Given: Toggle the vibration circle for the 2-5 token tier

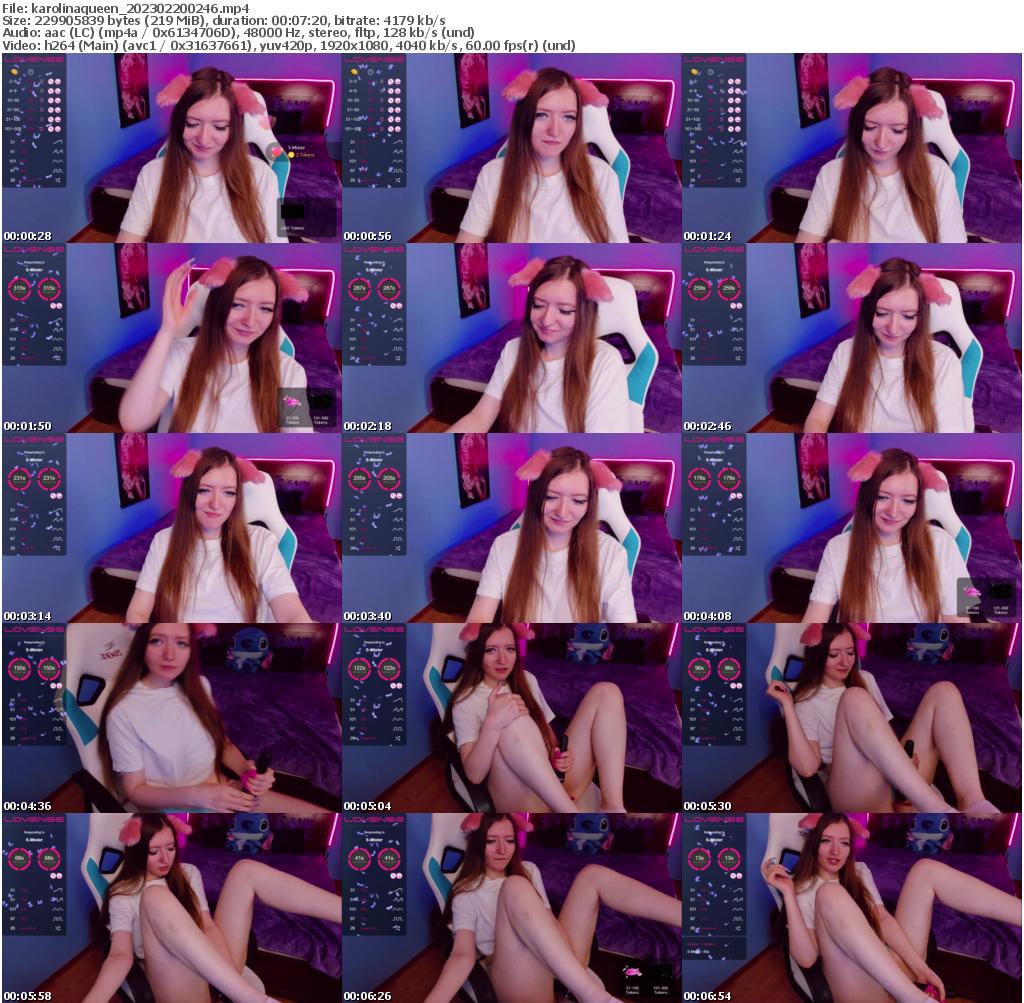Looking at the screenshot, I should pyautogui.click(x=51, y=81).
